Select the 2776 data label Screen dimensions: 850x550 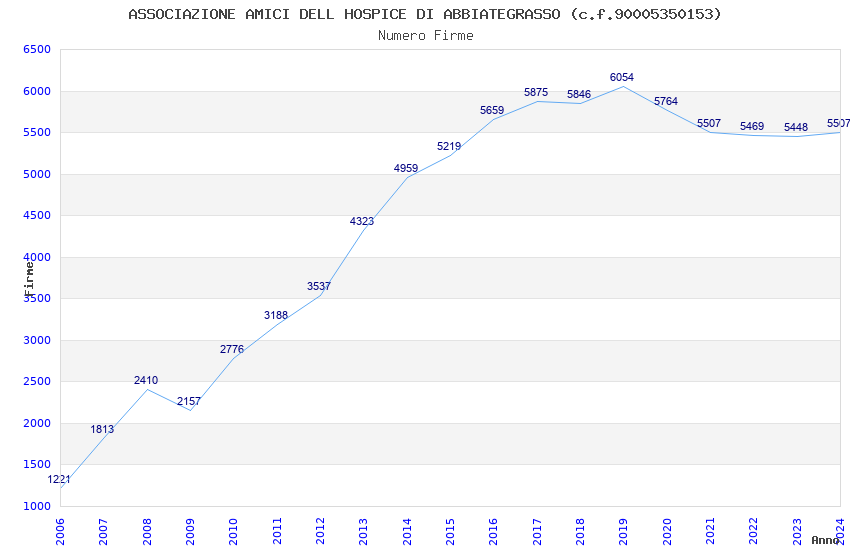232,350
